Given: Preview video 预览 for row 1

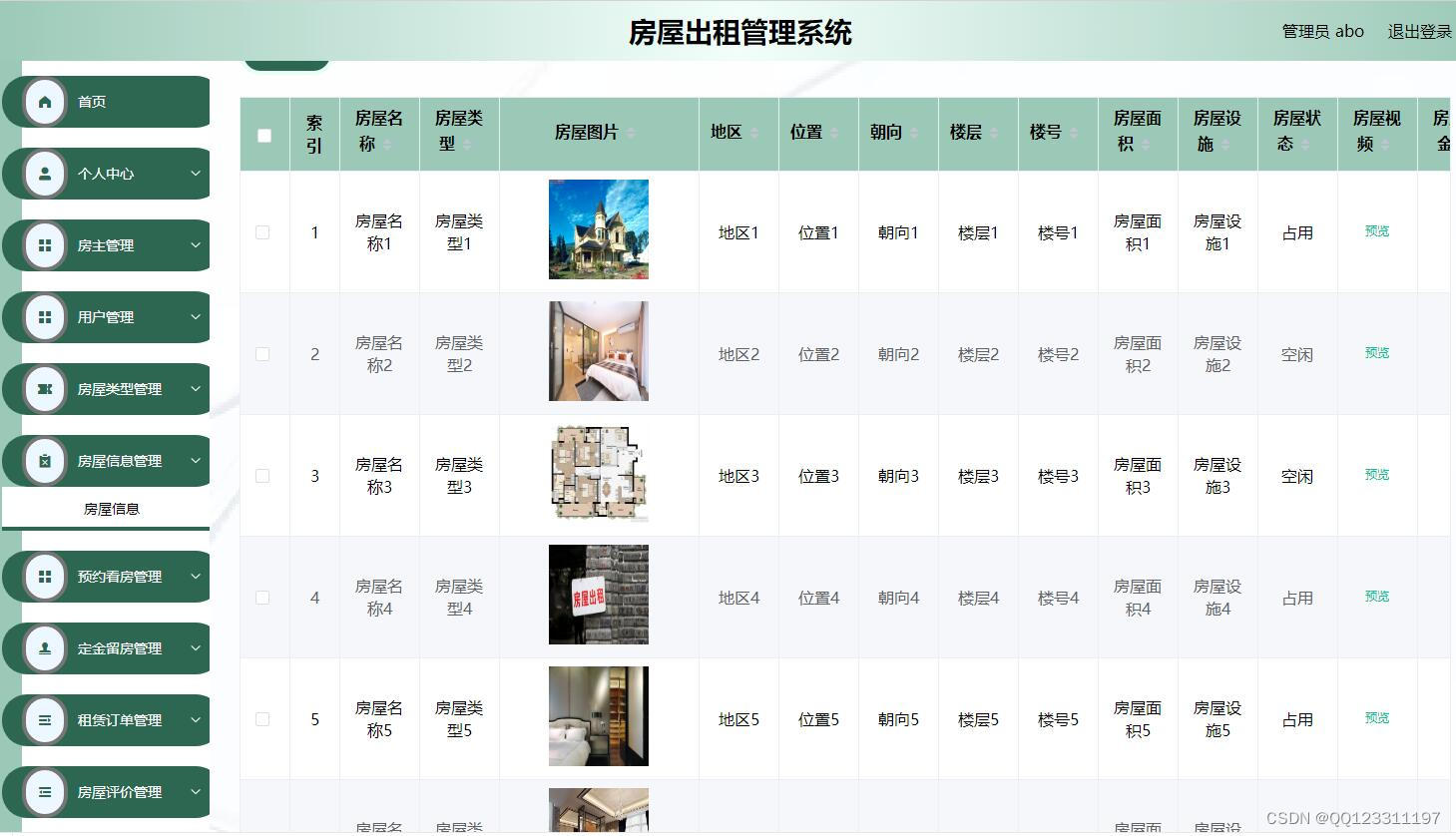Looking at the screenshot, I should click(x=1377, y=231).
